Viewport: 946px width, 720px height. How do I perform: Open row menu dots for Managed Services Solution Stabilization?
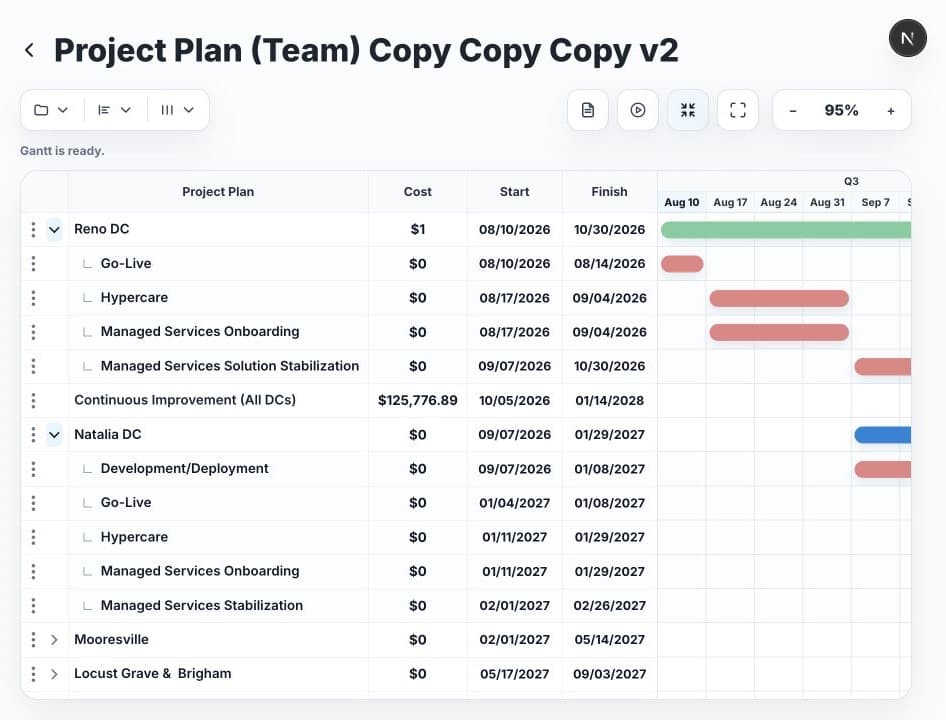(x=33, y=366)
